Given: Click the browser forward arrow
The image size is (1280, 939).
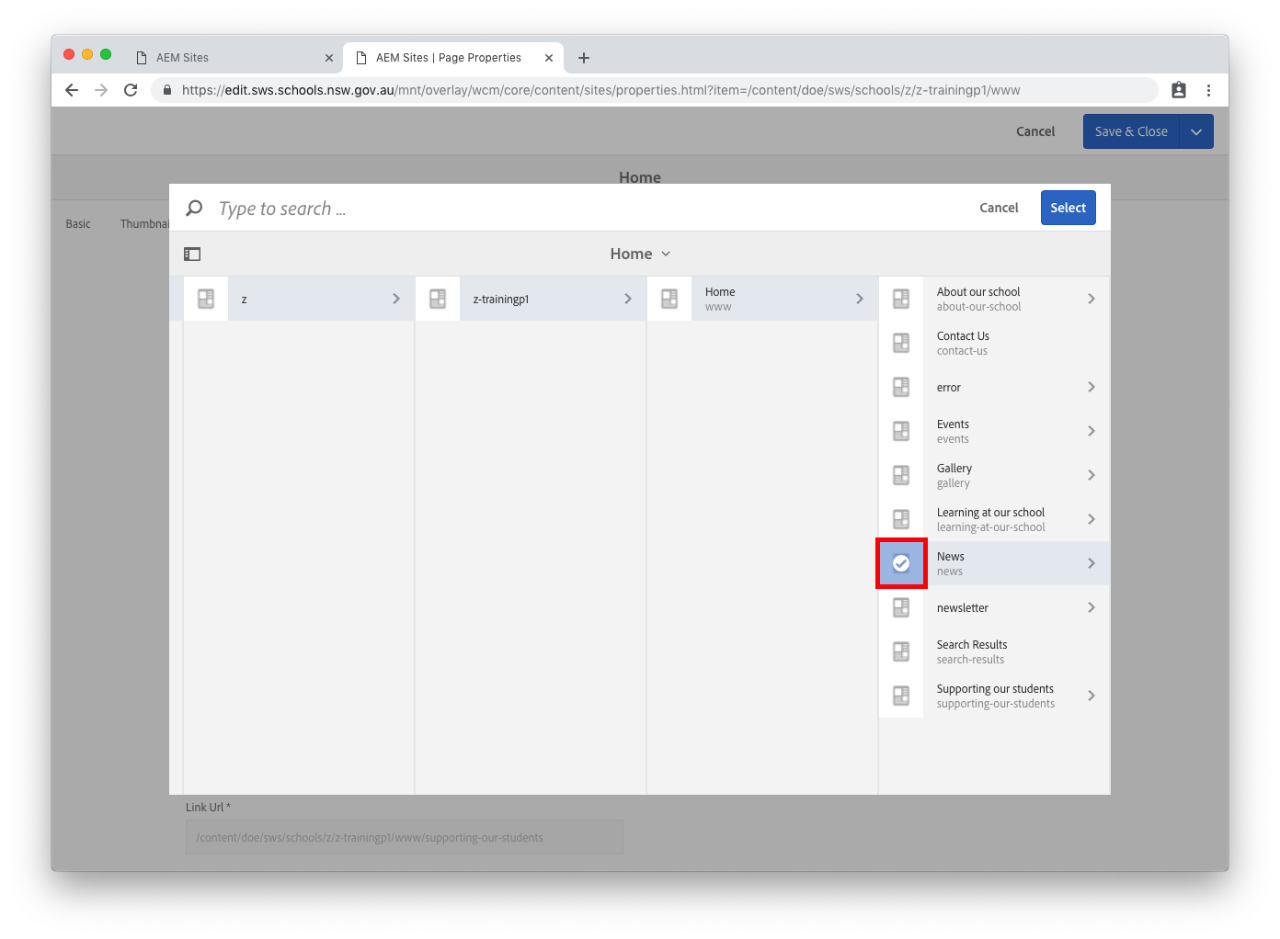Looking at the screenshot, I should 101,90.
